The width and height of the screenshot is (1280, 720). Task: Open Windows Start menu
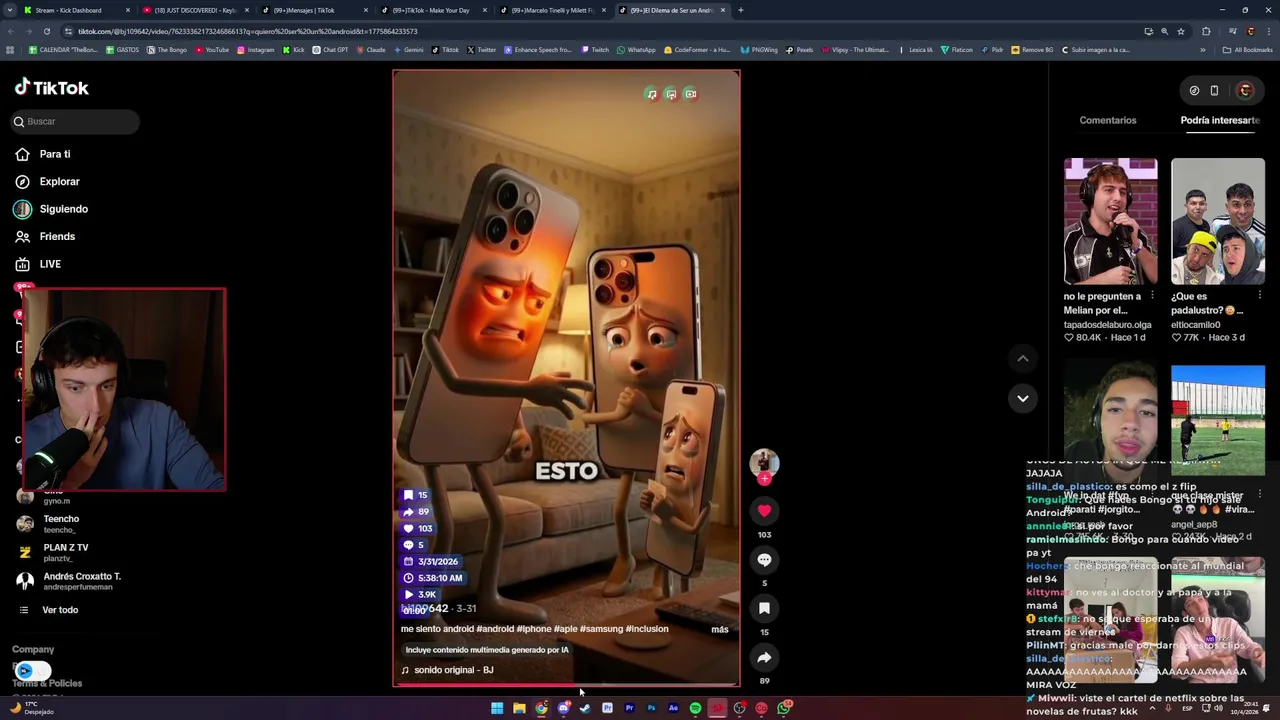(497, 708)
